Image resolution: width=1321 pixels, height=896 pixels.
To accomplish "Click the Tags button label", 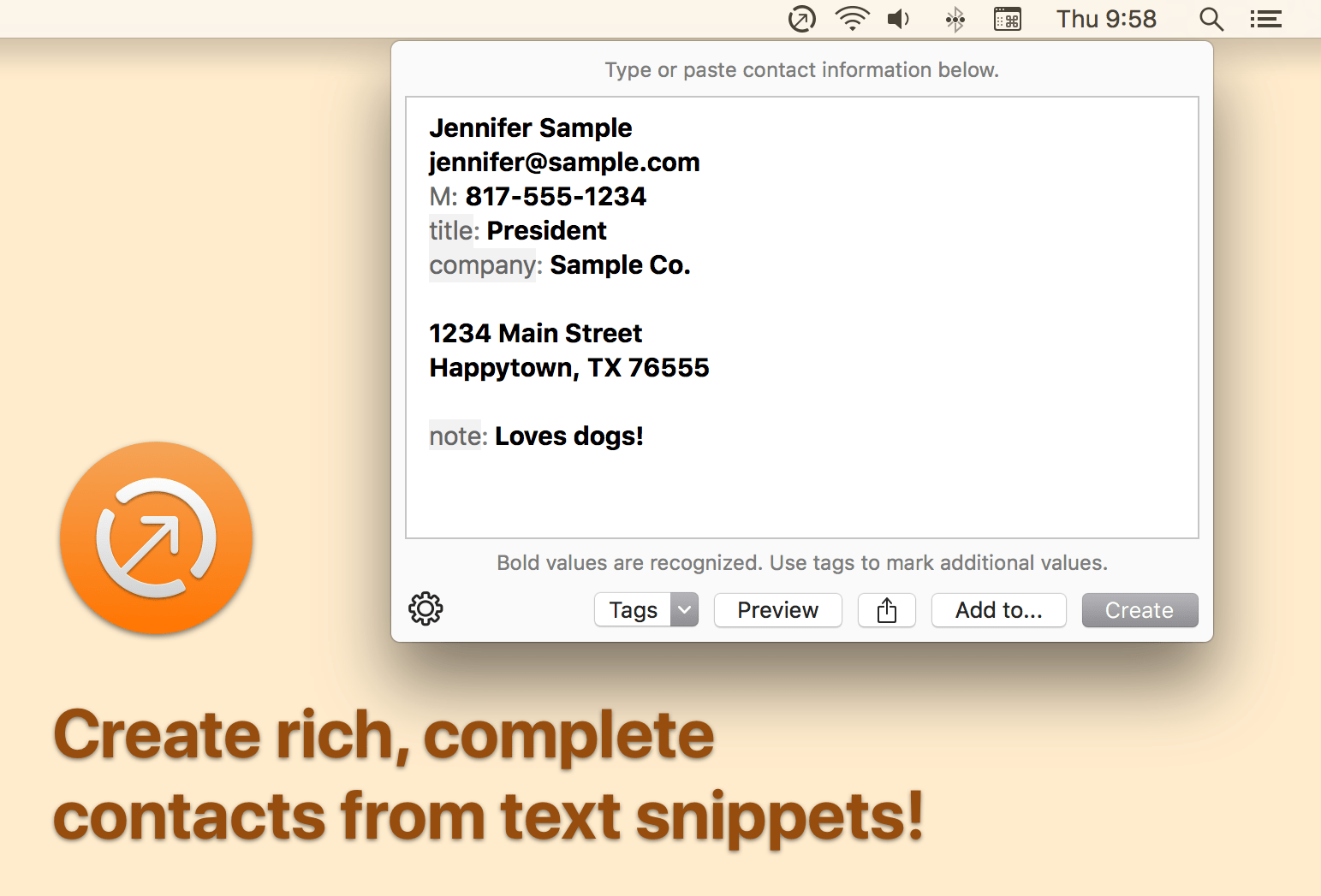I will (633, 610).
